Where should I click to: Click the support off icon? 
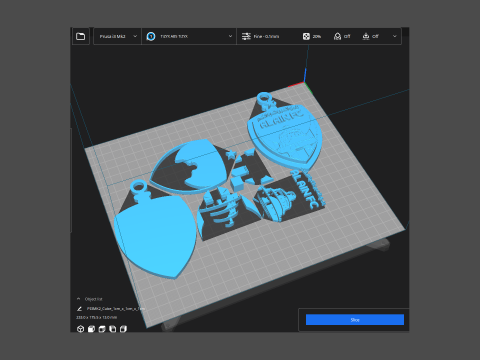(x=337, y=36)
